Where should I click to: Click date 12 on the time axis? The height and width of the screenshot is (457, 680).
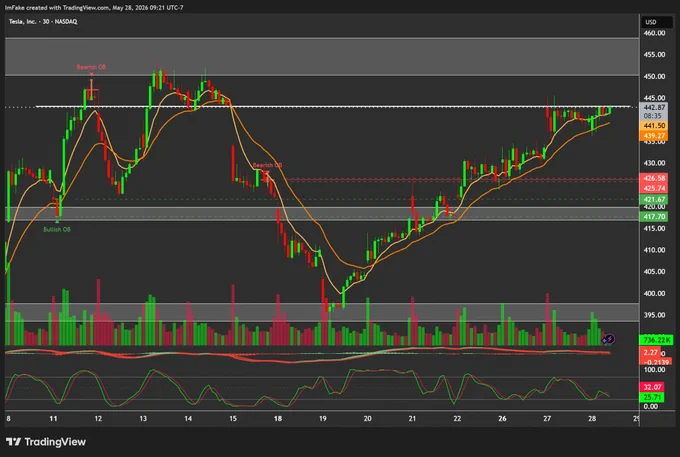pyautogui.click(x=98, y=418)
